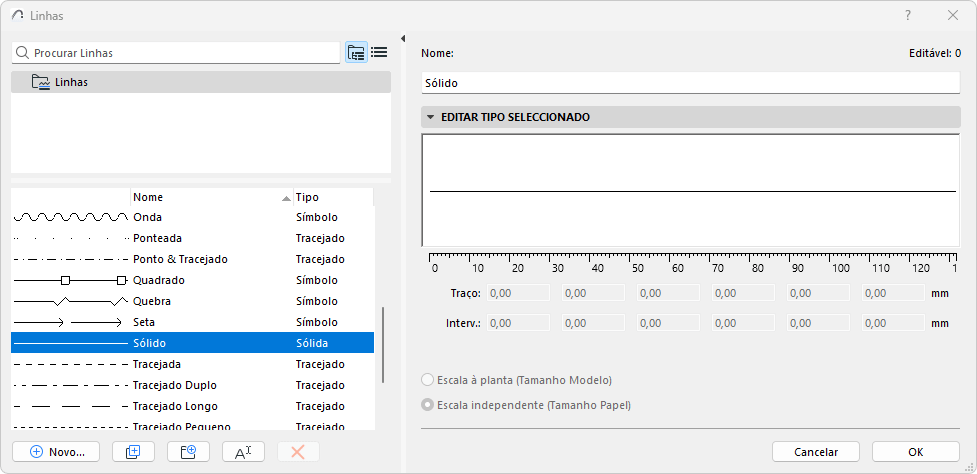The width and height of the screenshot is (977, 474).
Task: Select the Linhas folder in tree
Action: coord(201,82)
